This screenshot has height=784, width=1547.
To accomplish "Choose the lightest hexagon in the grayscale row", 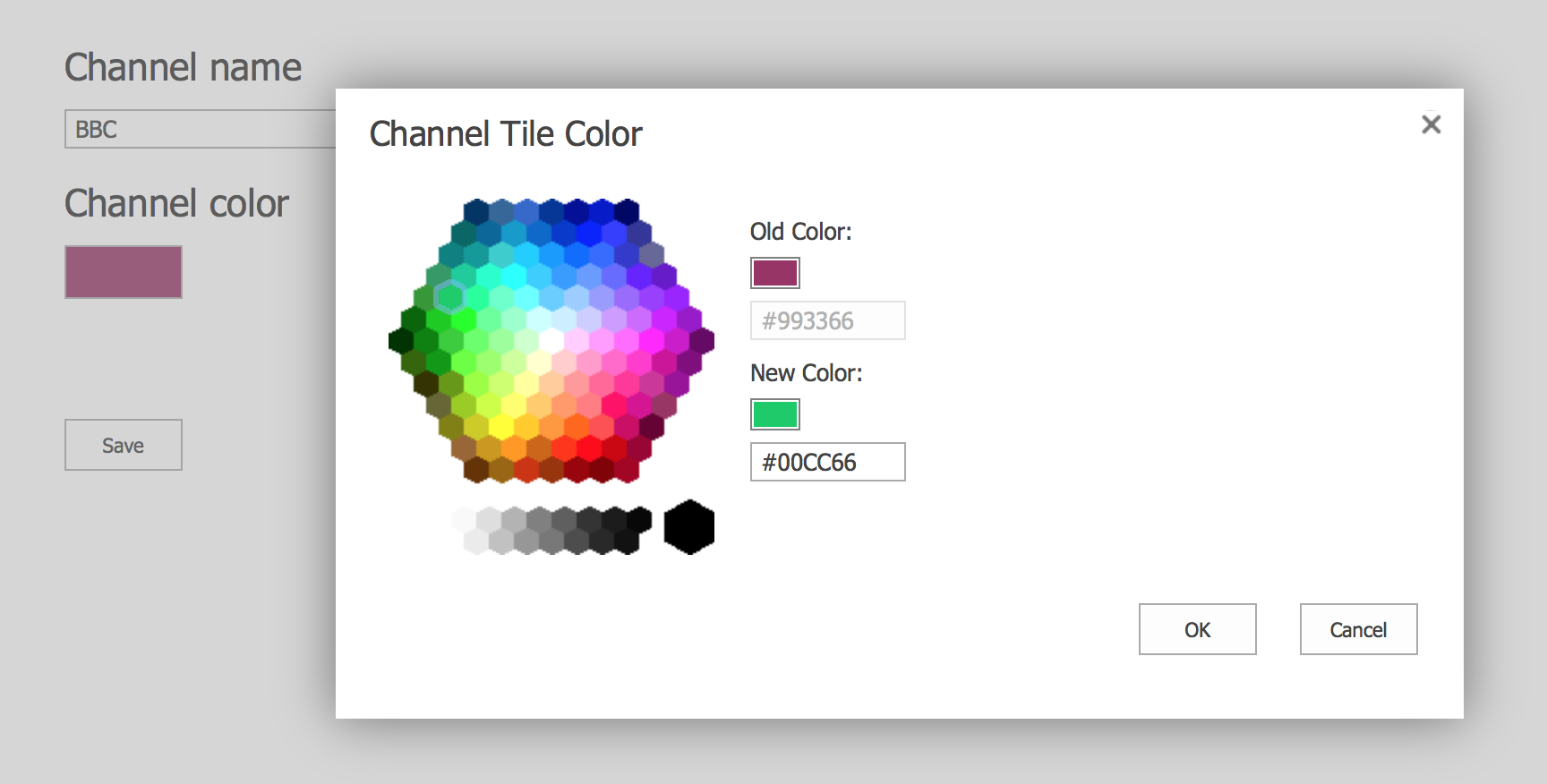I will coord(464,519).
